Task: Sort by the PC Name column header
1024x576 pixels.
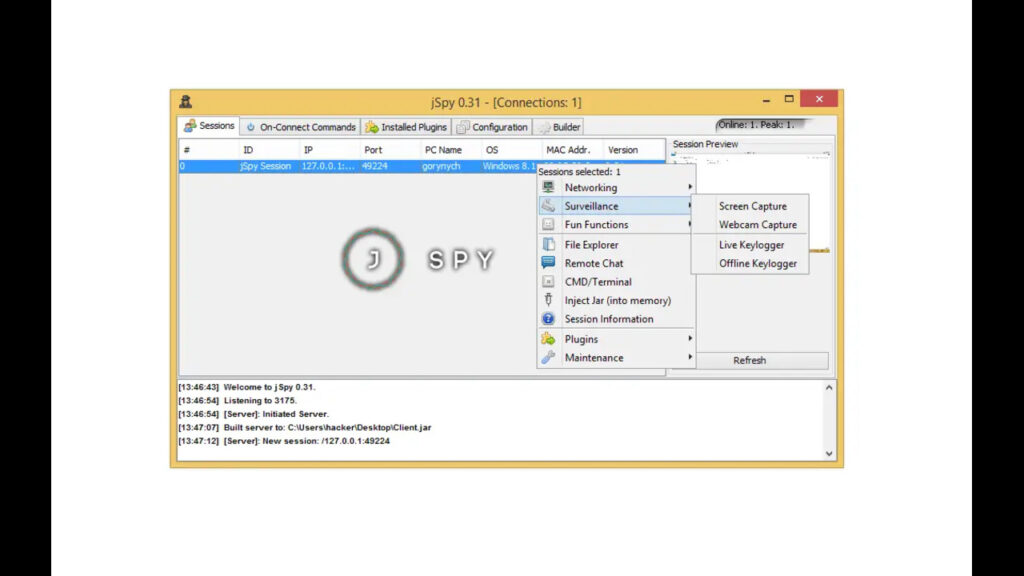Action: point(450,150)
